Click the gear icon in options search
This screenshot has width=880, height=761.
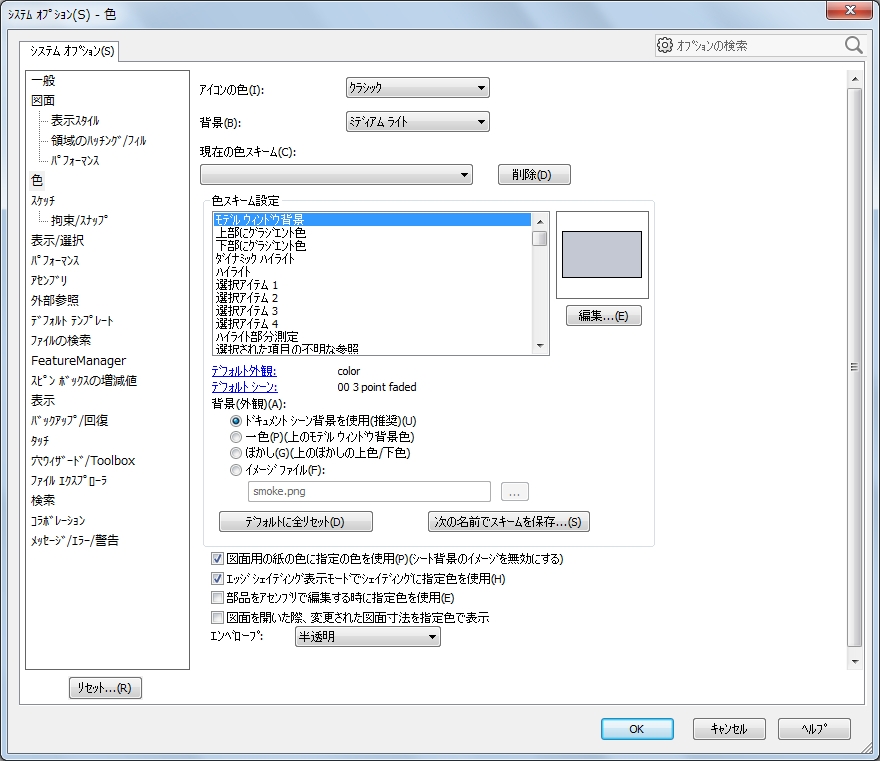point(665,45)
